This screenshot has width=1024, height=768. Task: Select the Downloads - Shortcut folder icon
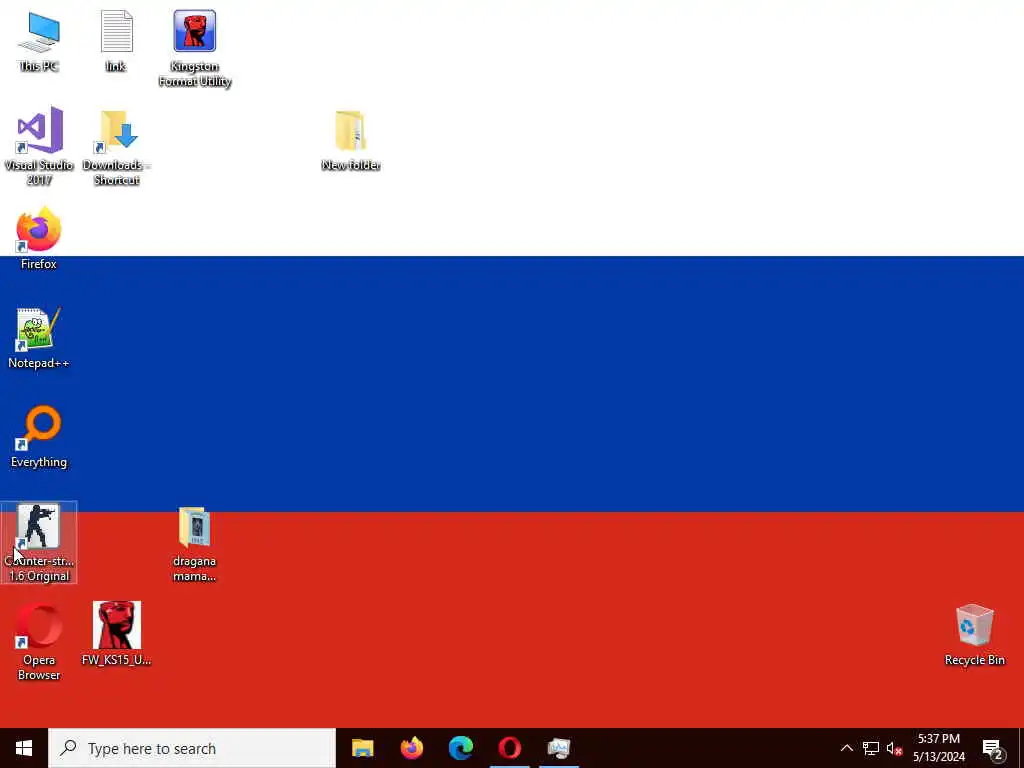116,148
